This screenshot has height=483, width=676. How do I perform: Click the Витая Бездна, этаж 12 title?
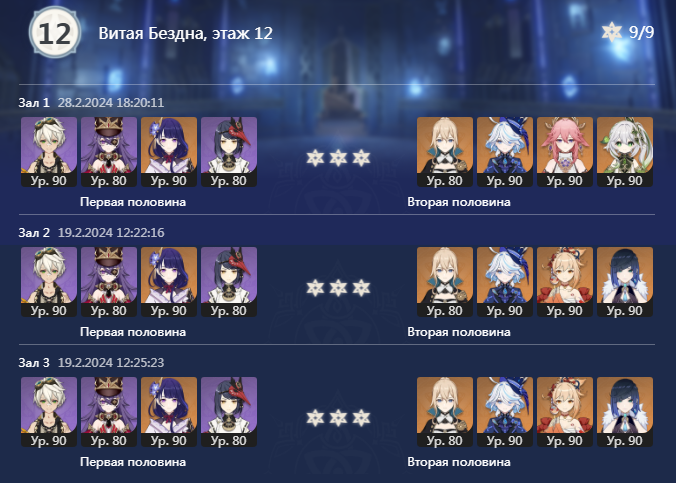click(185, 33)
